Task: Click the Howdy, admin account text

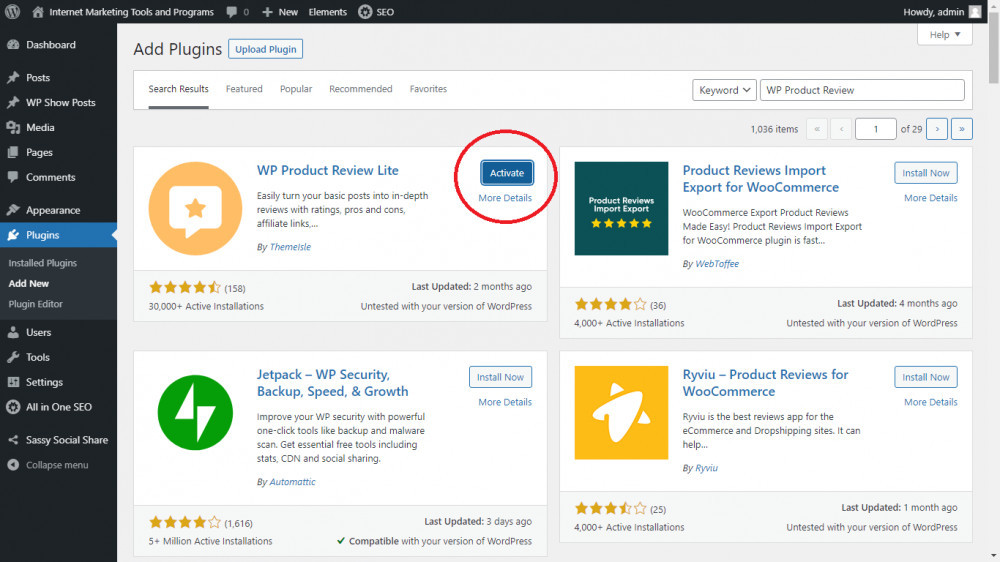Action: pyautogui.click(x=934, y=11)
